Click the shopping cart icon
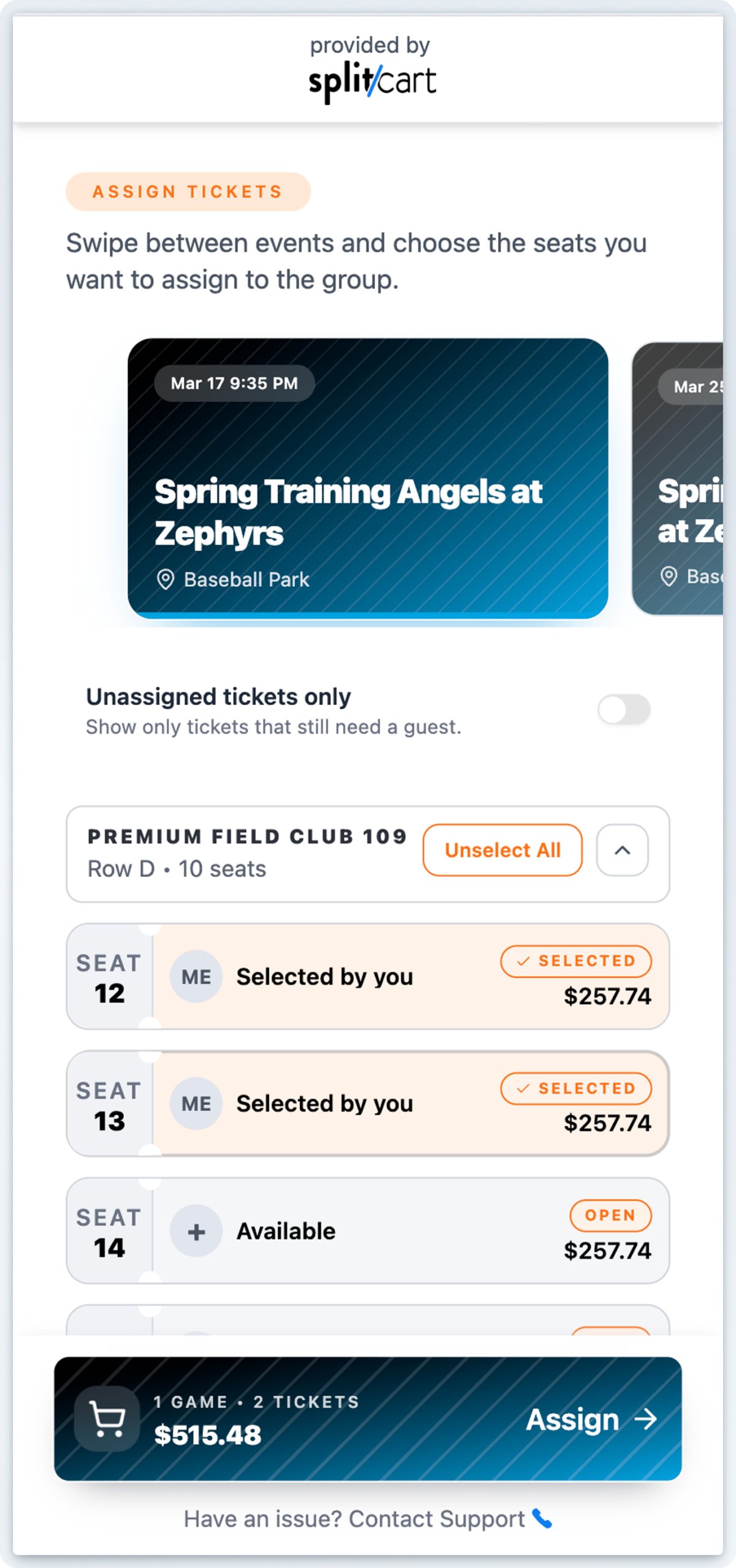Screen dimensions: 736x1568 coord(107,1419)
